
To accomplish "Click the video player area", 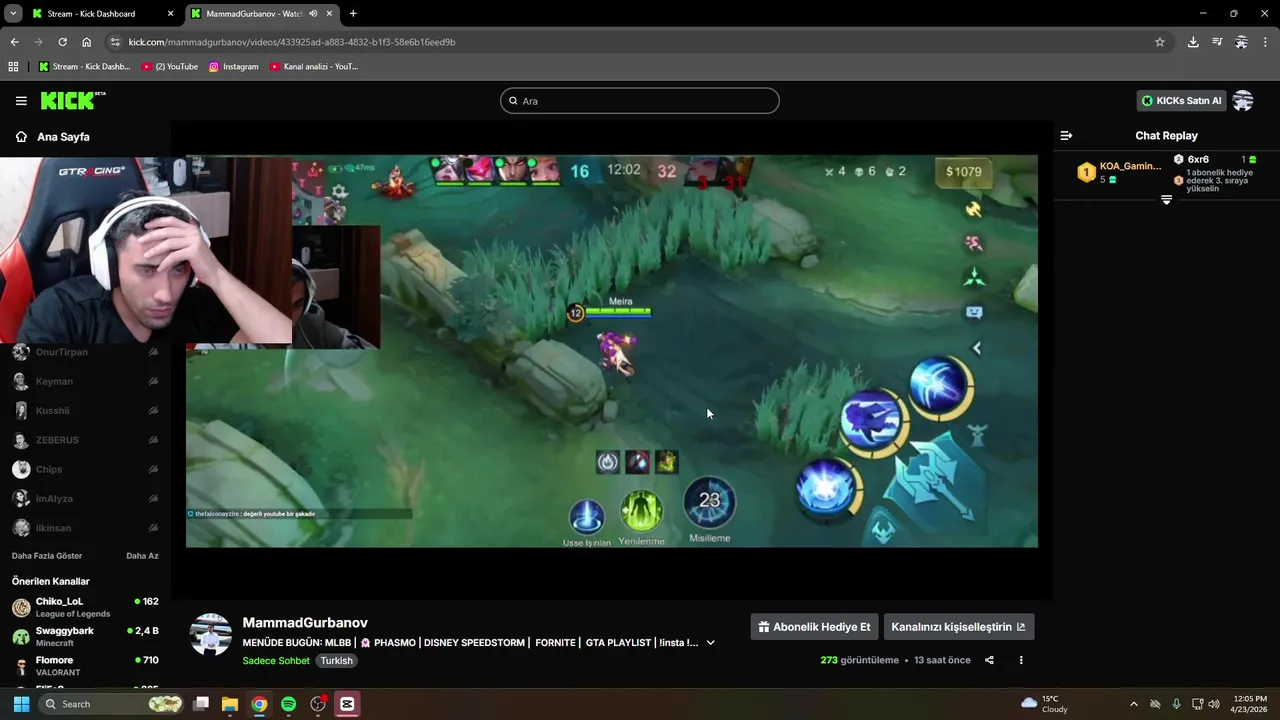I will point(612,351).
